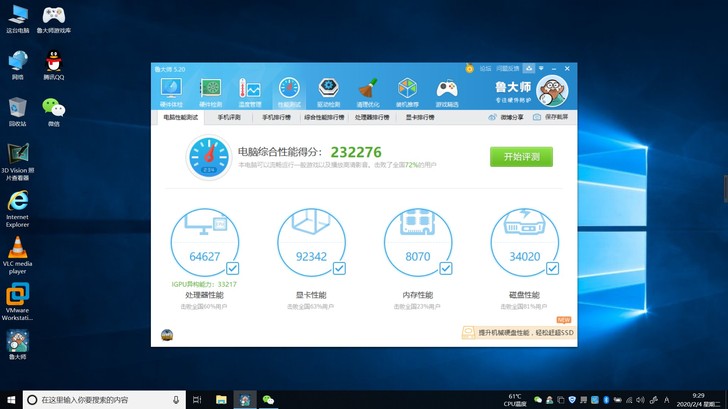Click the gold medal icon in title bar
Image resolution: width=728 pixels, height=409 pixels.
[x=469, y=68]
